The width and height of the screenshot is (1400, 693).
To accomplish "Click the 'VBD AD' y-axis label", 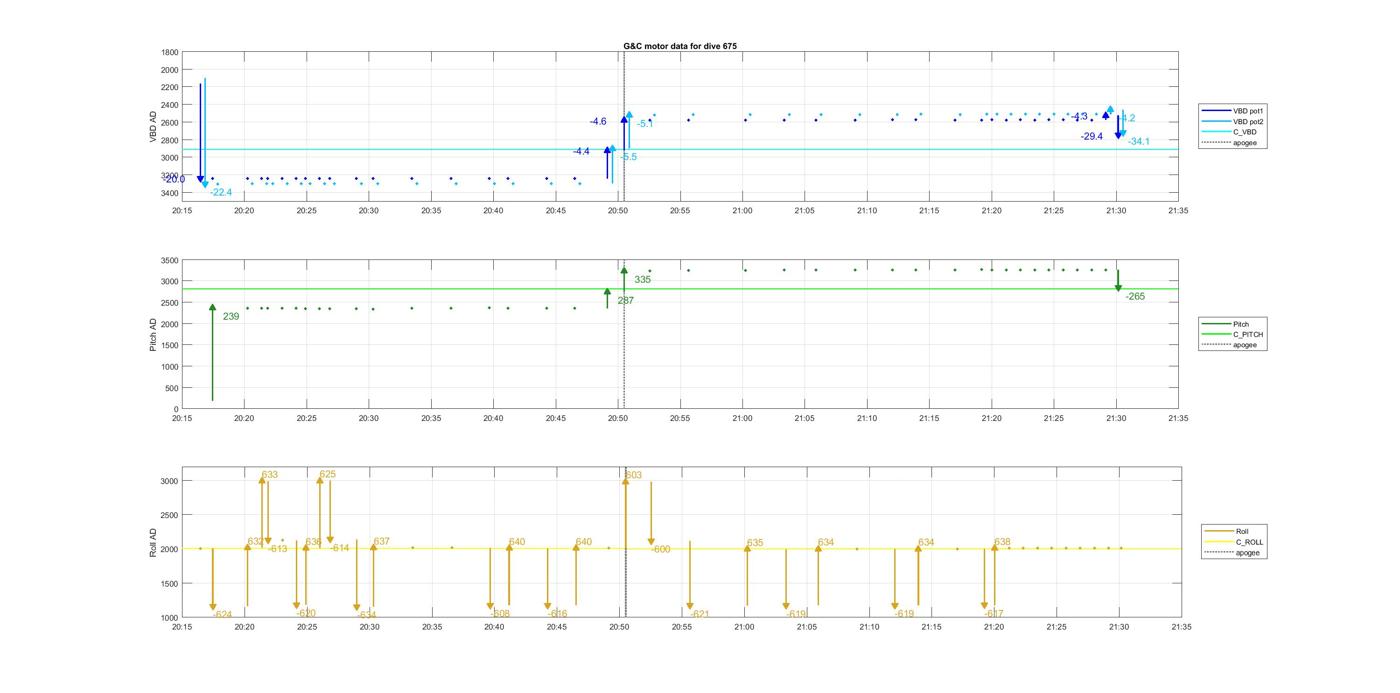I will 154,127.
